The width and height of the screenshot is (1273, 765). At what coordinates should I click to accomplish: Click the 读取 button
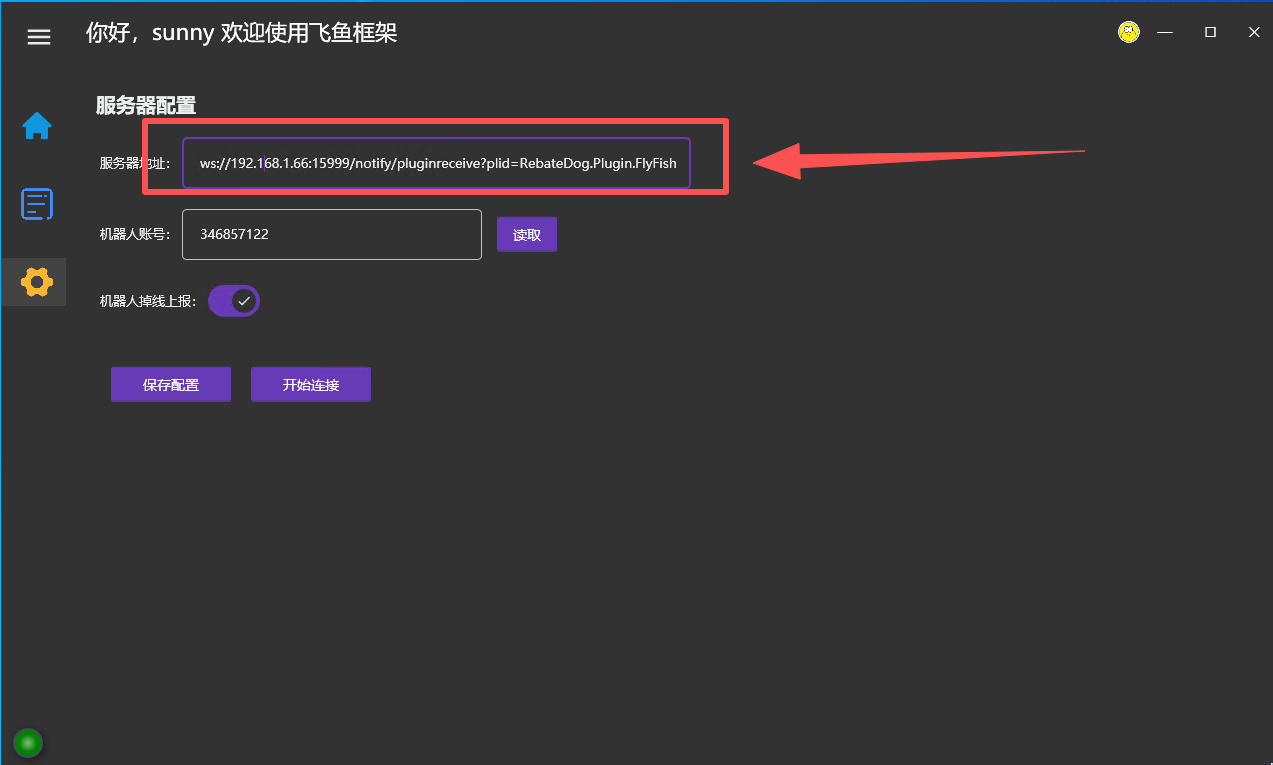pos(527,235)
